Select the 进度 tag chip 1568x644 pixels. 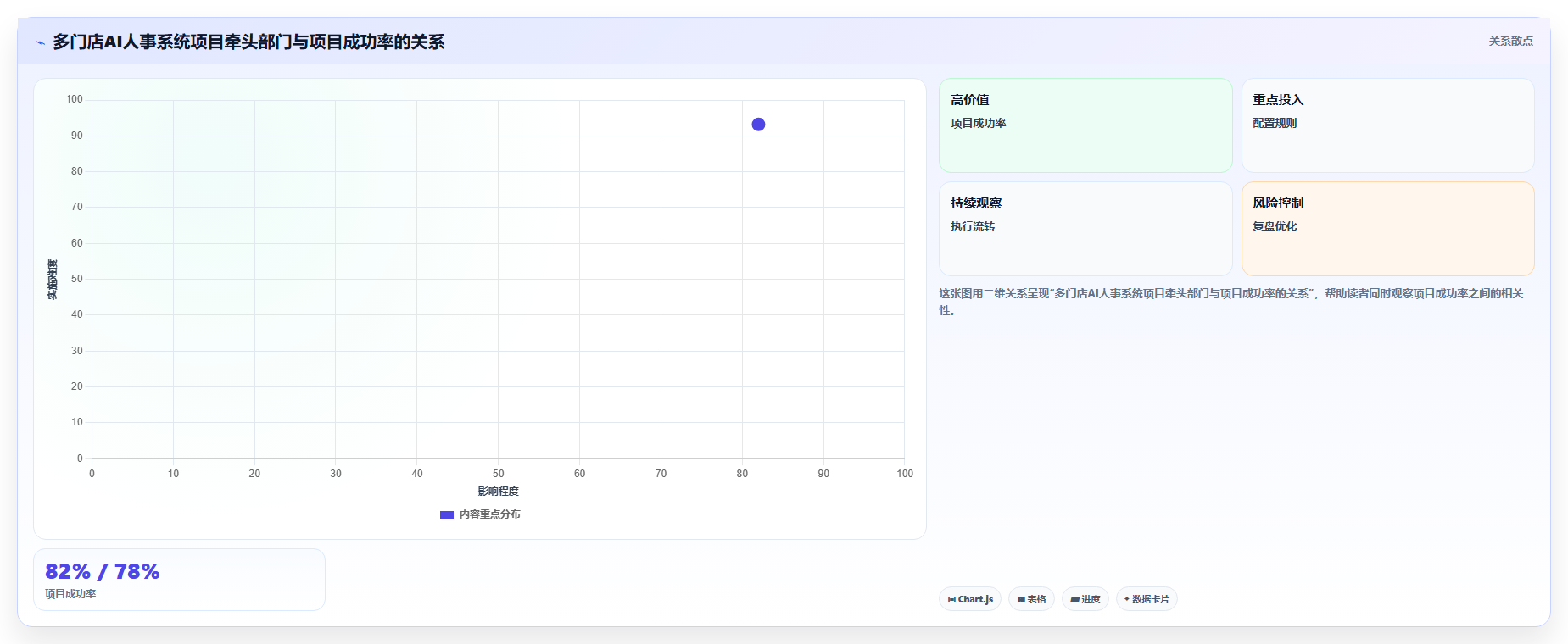(x=1085, y=599)
